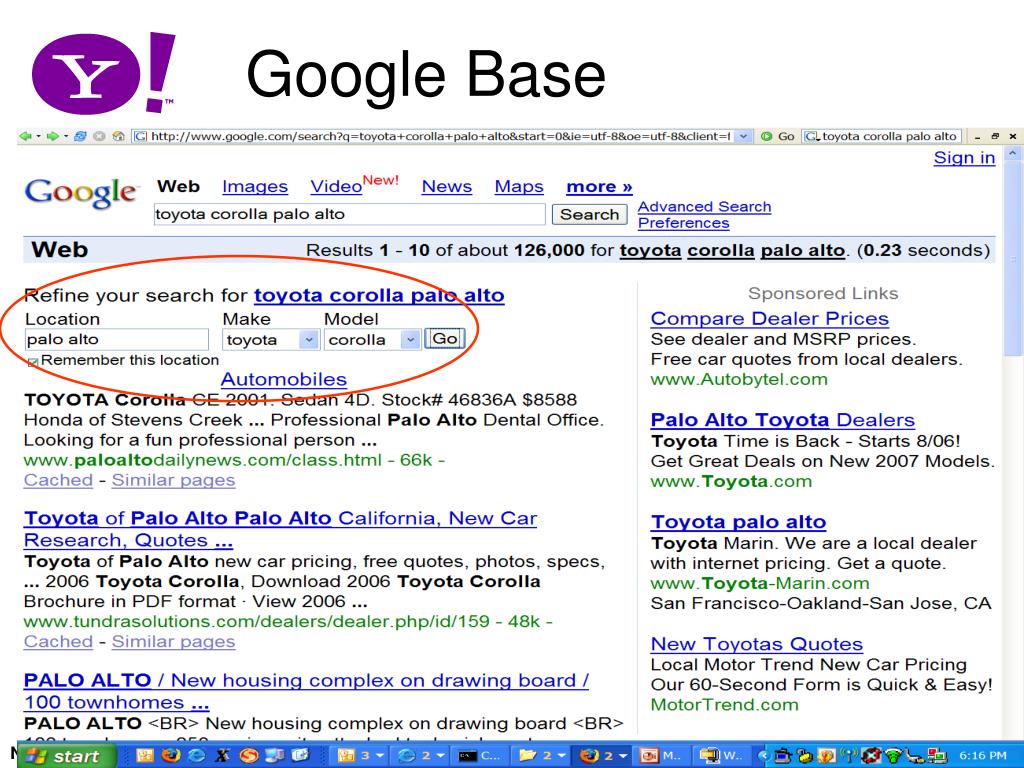Screen dimensions: 1024x768
Task: Click the Google engine icon in toolbar search box
Action: (x=812, y=136)
